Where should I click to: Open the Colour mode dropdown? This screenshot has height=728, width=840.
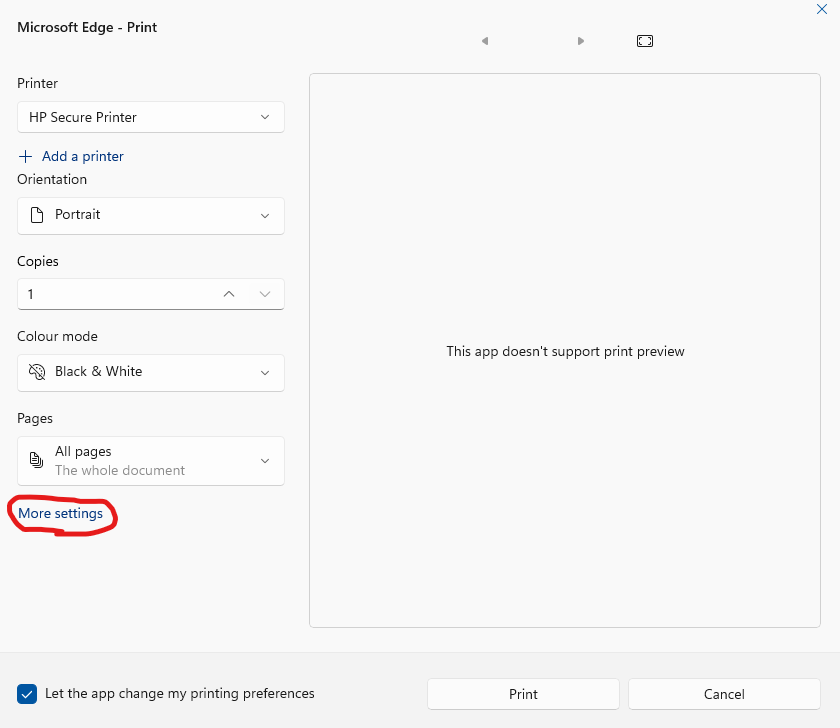pos(151,372)
